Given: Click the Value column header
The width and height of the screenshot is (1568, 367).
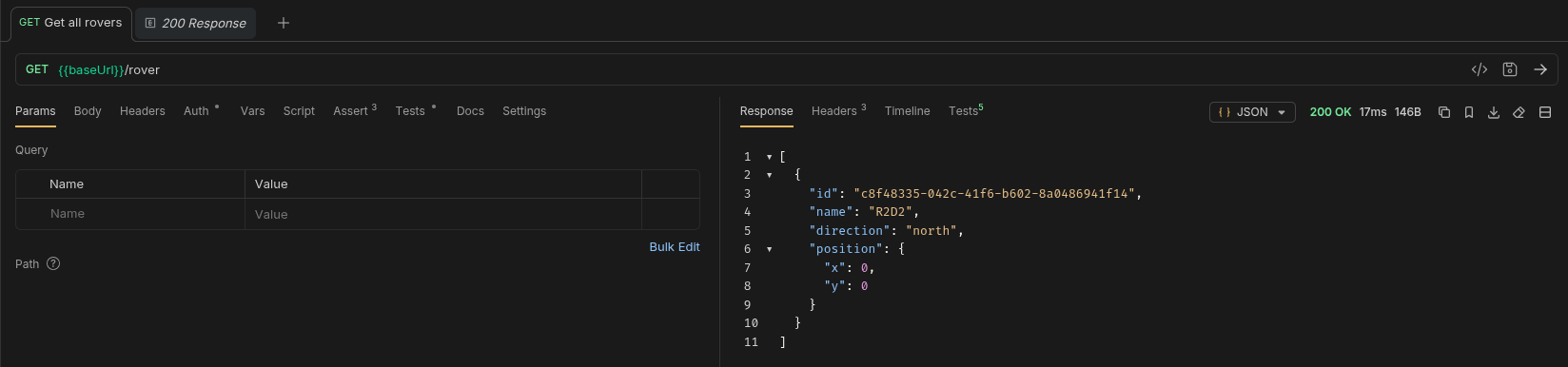Looking at the screenshot, I should pyautogui.click(x=271, y=184).
